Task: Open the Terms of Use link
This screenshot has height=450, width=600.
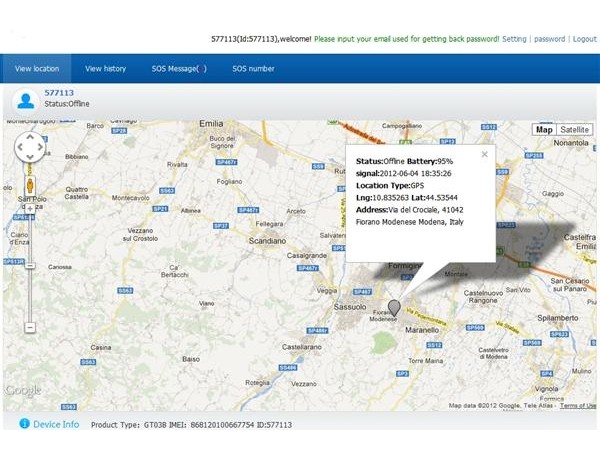Action: click(x=577, y=405)
